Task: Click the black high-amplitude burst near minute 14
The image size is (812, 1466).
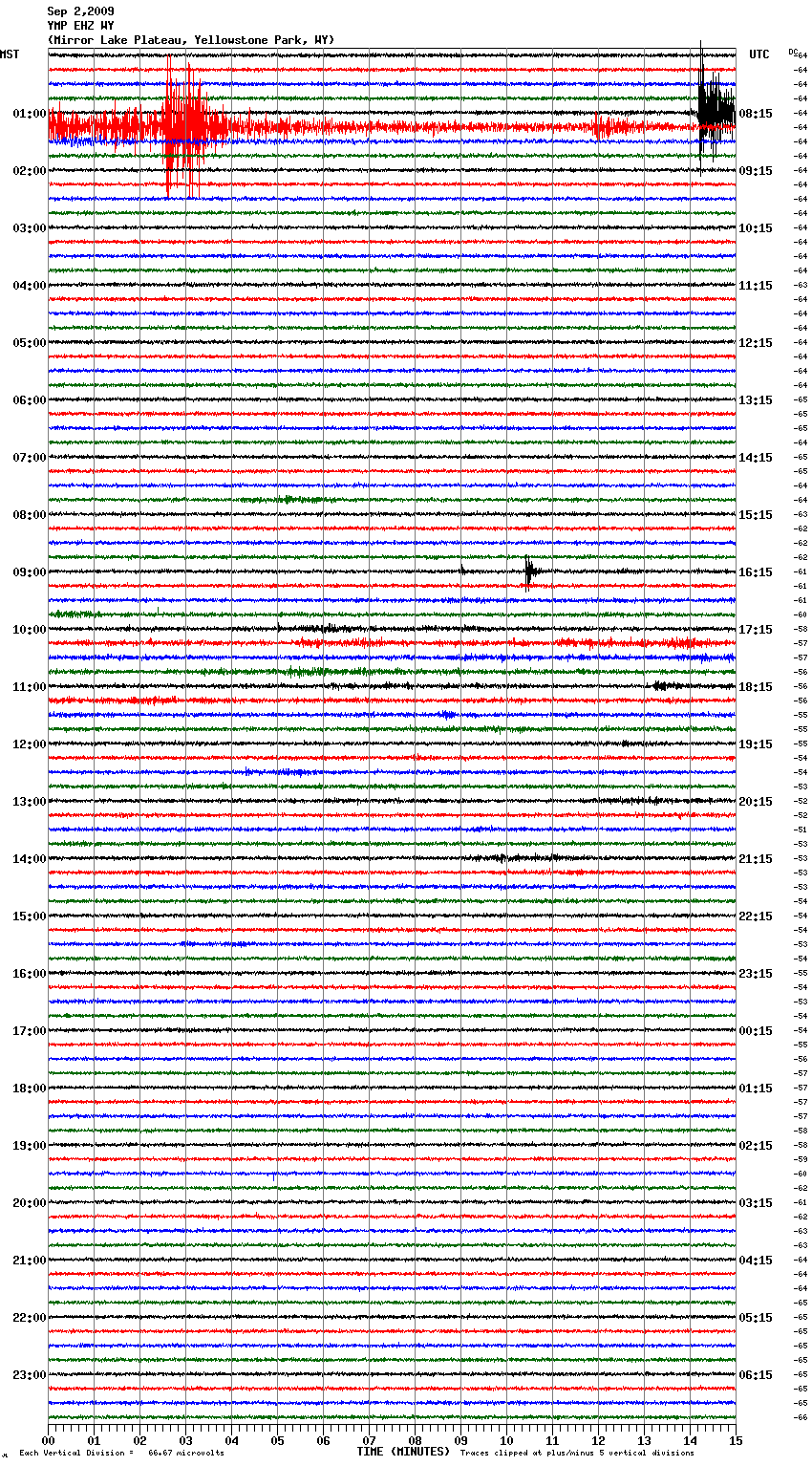Action: point(715,108)
